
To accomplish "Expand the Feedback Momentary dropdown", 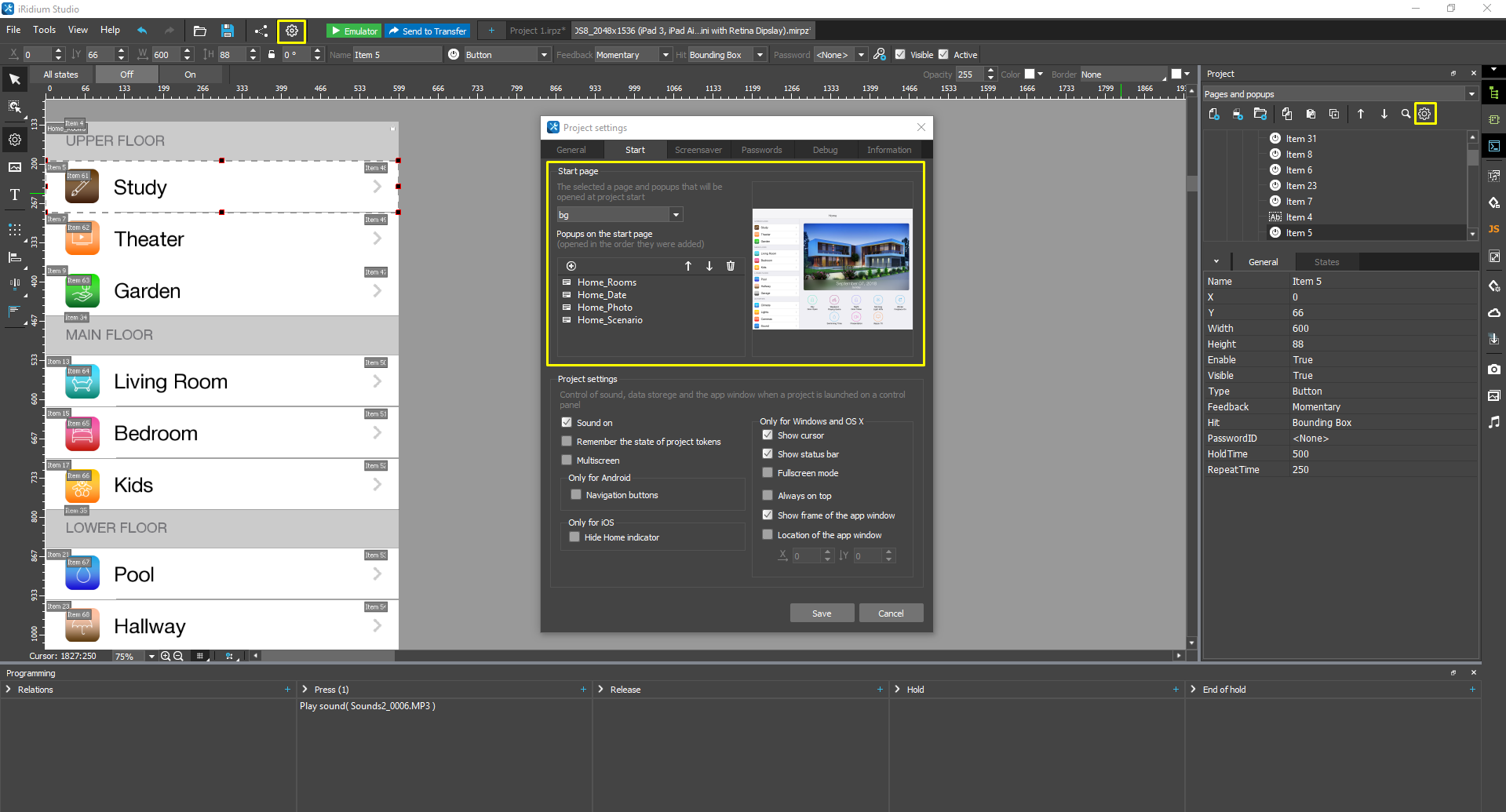I will point(665,55).
